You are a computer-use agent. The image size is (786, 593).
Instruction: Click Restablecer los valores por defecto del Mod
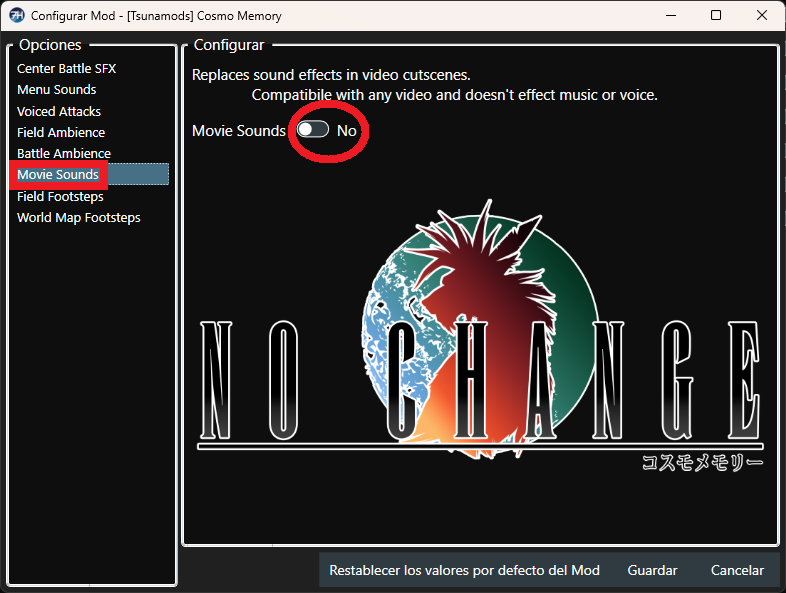click(464, 570)
